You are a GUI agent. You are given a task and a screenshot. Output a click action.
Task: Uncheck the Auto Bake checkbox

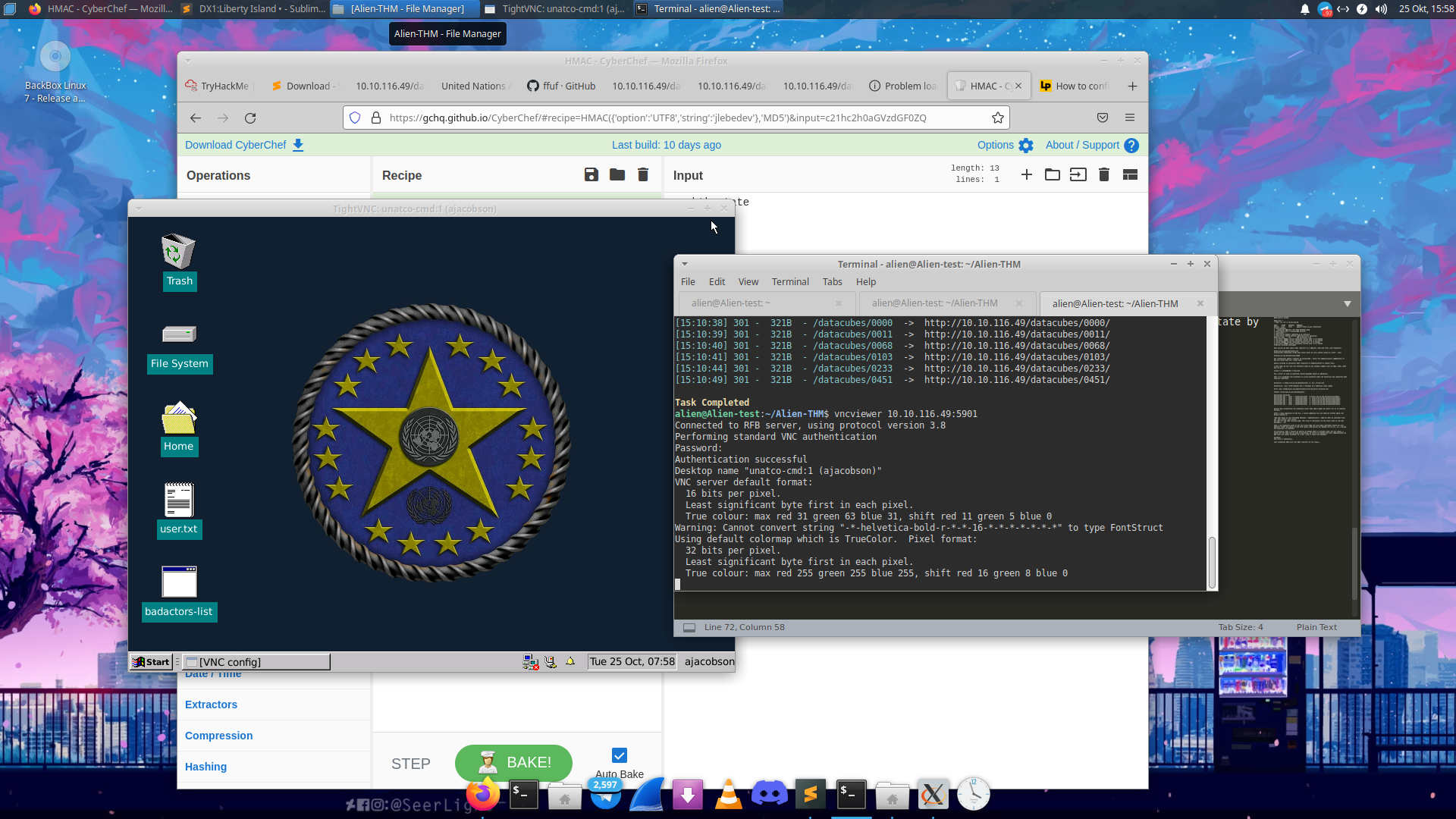(x=620, y=755)
